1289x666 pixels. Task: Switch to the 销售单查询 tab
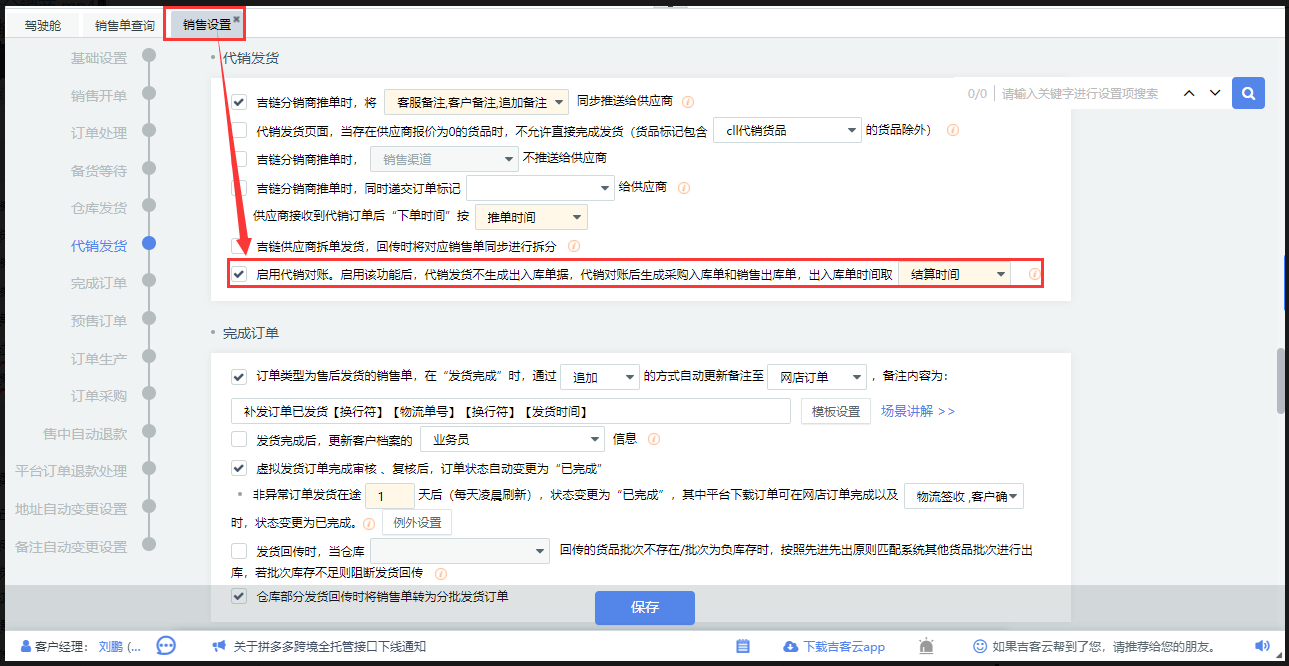click(x=125, y=25)
